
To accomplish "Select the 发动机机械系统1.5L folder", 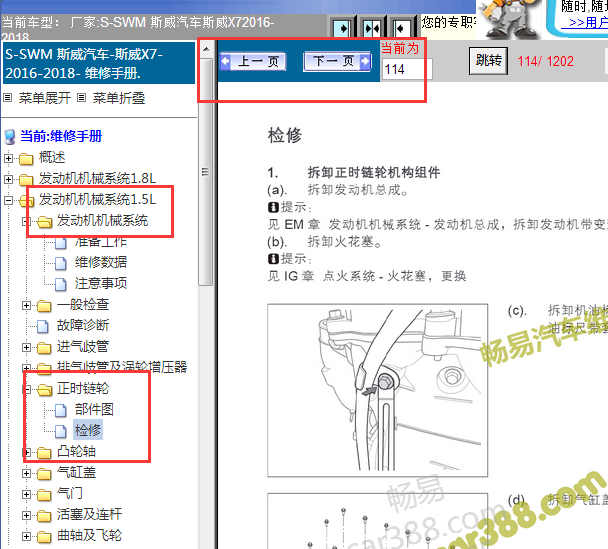I will 97,199.
